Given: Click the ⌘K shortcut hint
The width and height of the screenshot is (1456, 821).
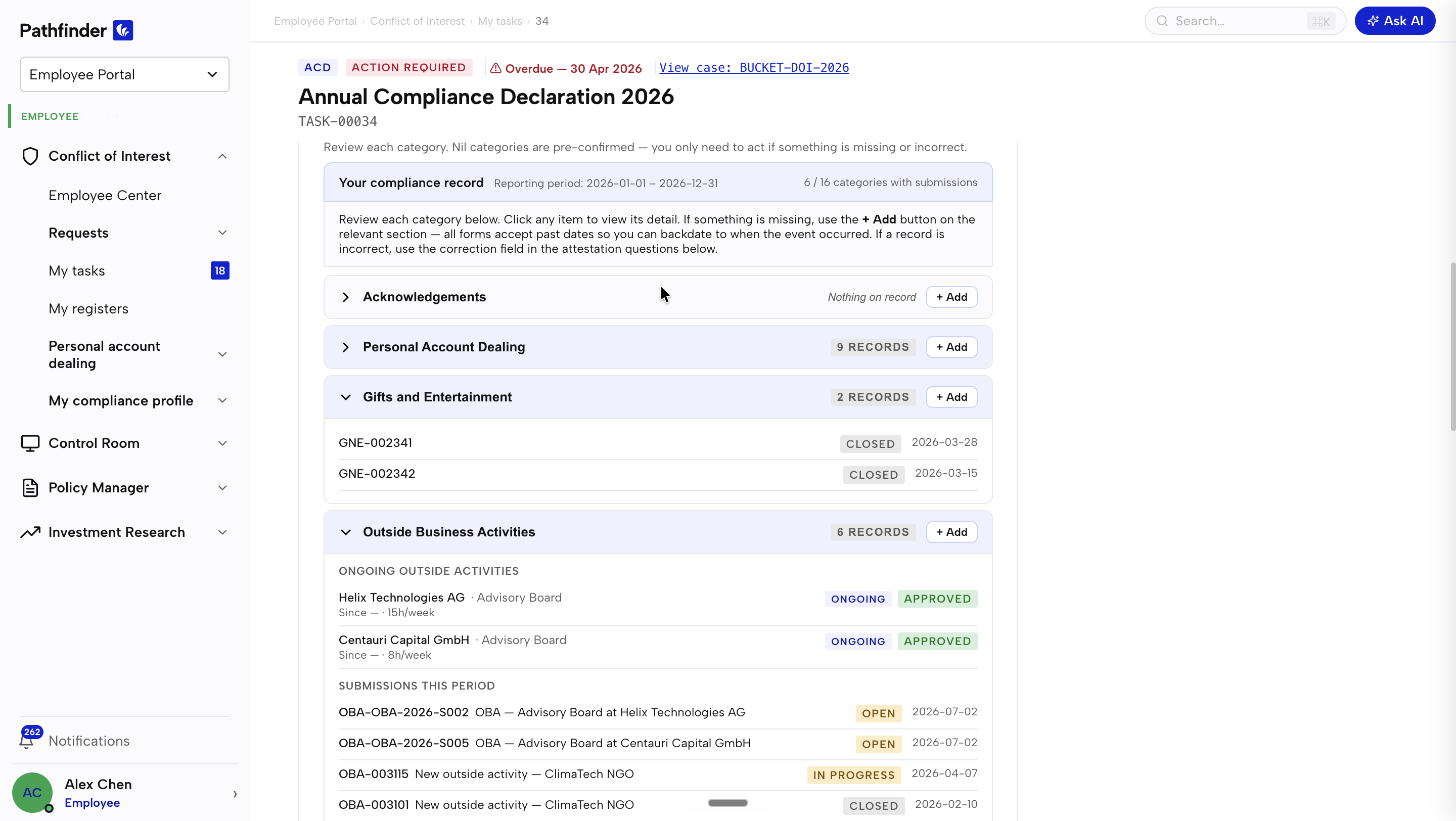Looking at the screenshot, I should [x=1321, y=21].
